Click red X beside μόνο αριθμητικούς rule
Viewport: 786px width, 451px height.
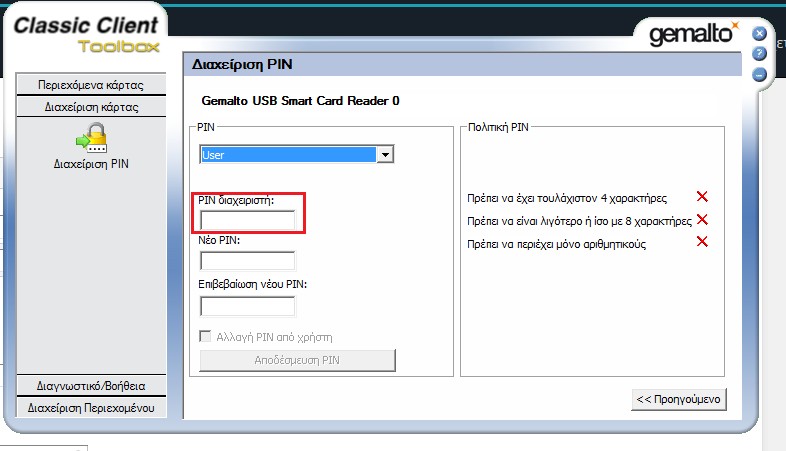click(x=702, y=242)
